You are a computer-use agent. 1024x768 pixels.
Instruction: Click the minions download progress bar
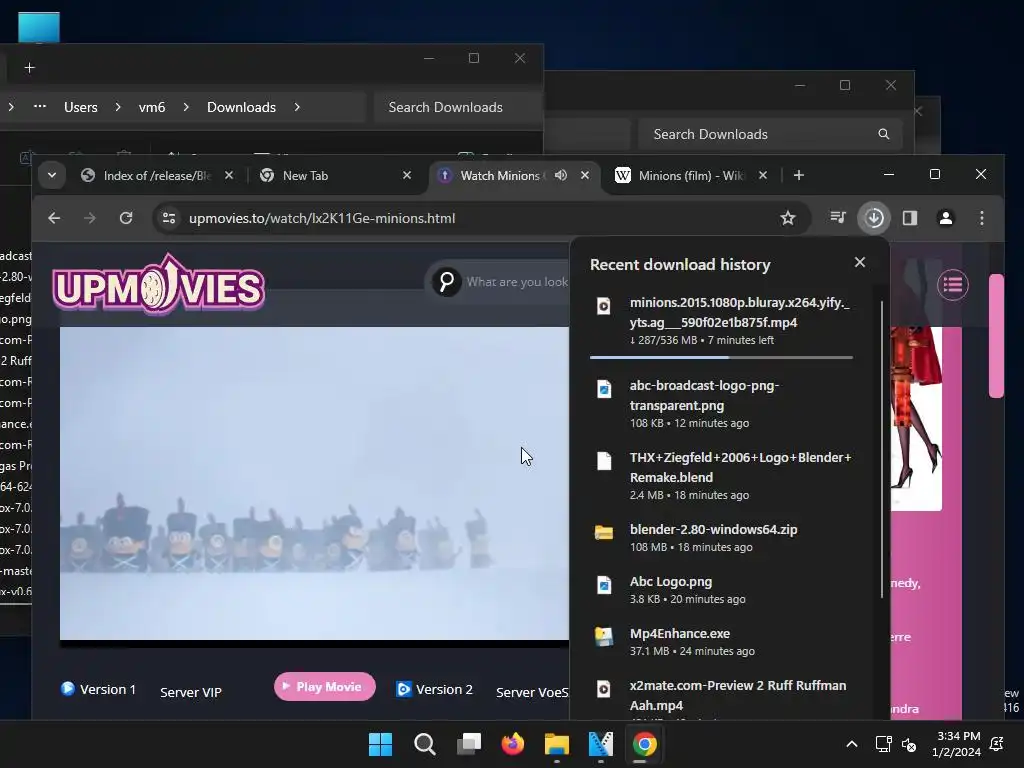point(721,357)
